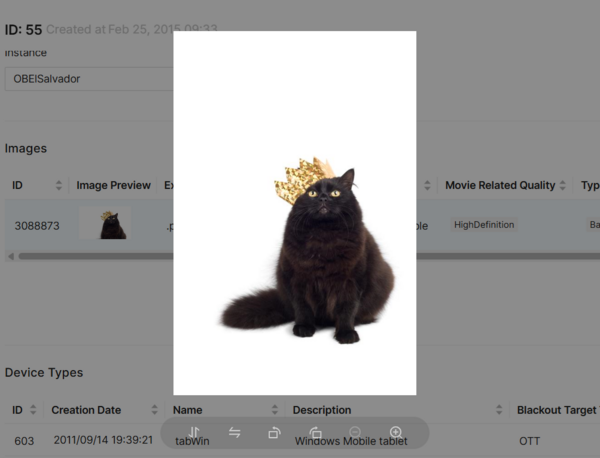
Task: Sort Device Types by ID column
Action: (x=34, y=410)
